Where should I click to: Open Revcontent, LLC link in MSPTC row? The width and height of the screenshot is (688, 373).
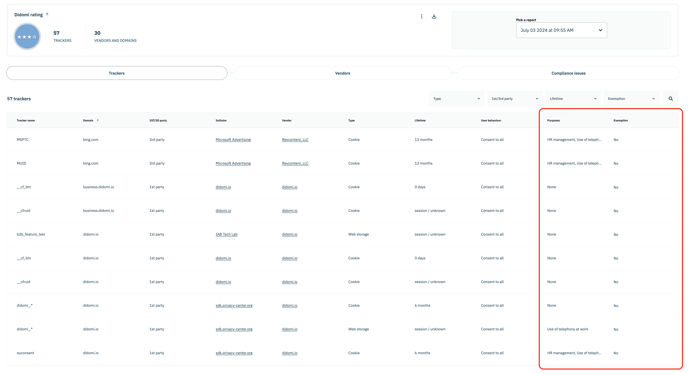(295, 140)
